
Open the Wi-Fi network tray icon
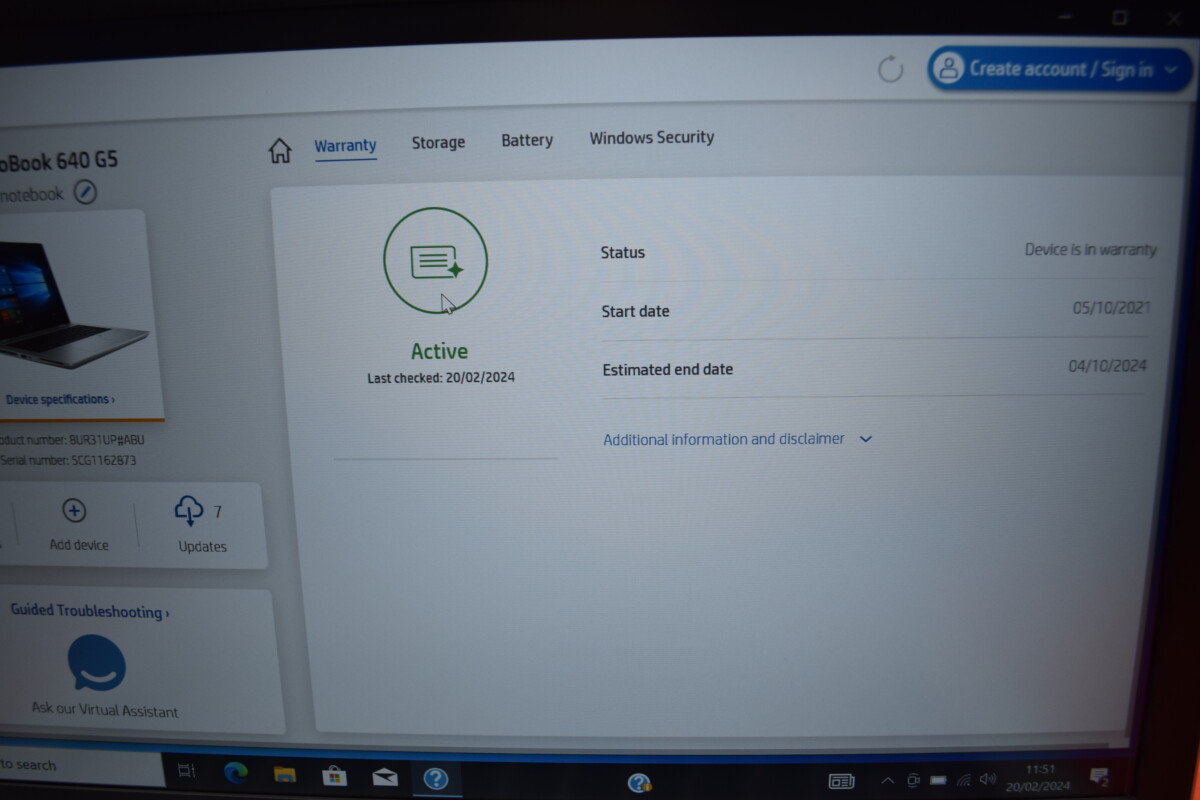tap(964, 780)
